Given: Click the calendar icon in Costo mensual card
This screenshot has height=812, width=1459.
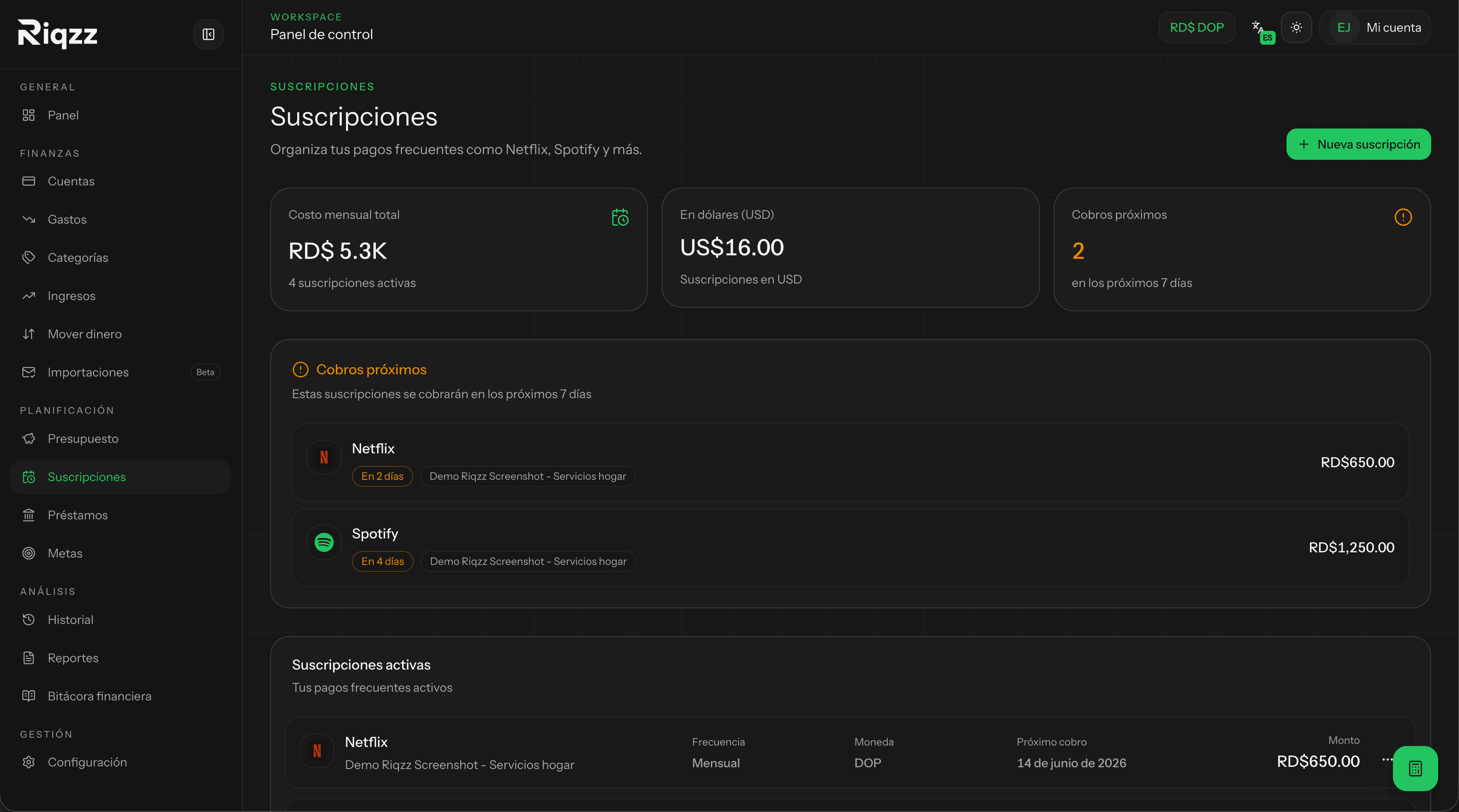Looking at the screenshot, I should 620,217.
